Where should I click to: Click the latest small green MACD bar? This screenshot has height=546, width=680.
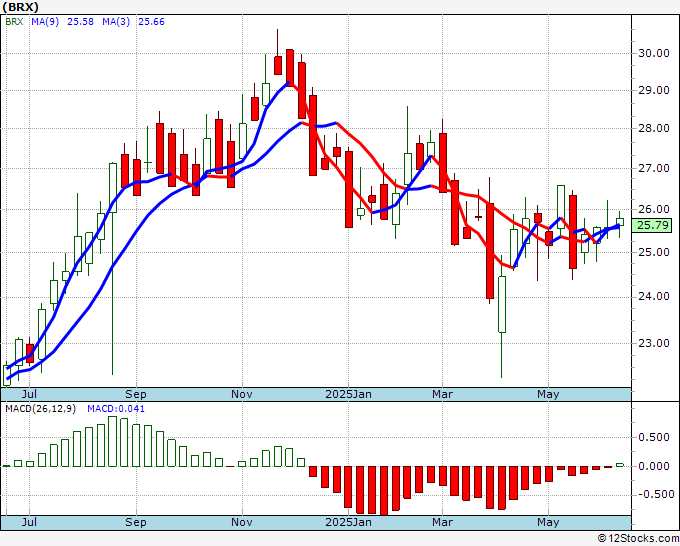pyautogui.click(x=620, y=465)
